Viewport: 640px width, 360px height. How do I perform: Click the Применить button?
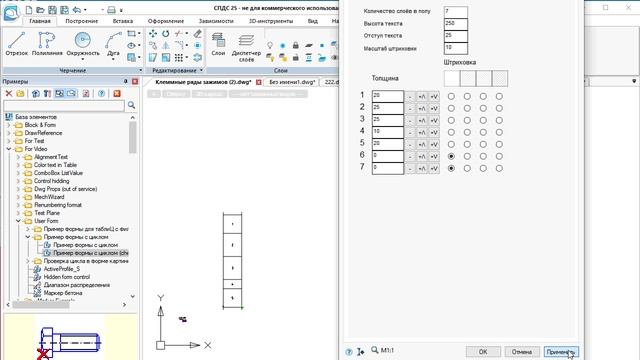[561, 351]
